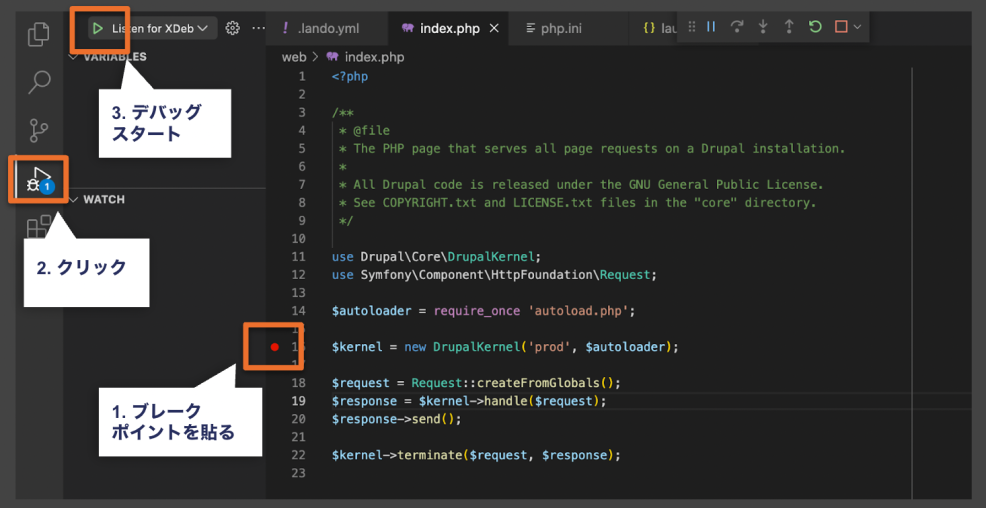Image resolution: width=986 pixels, height=508 pixels.
Task: Open the Source Control view
Action: pos(39,130)
